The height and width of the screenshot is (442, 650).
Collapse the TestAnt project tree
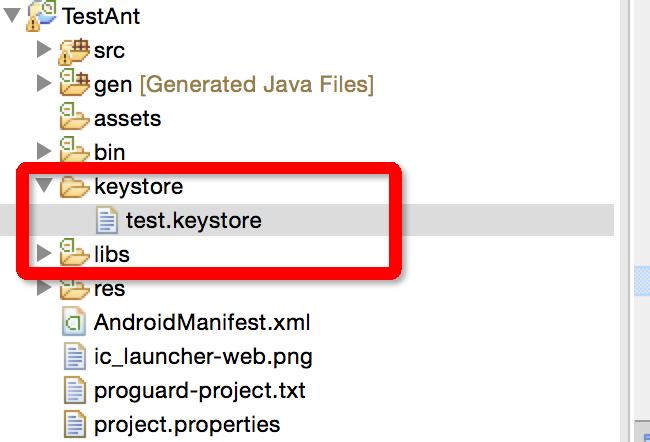coord(12,15)
